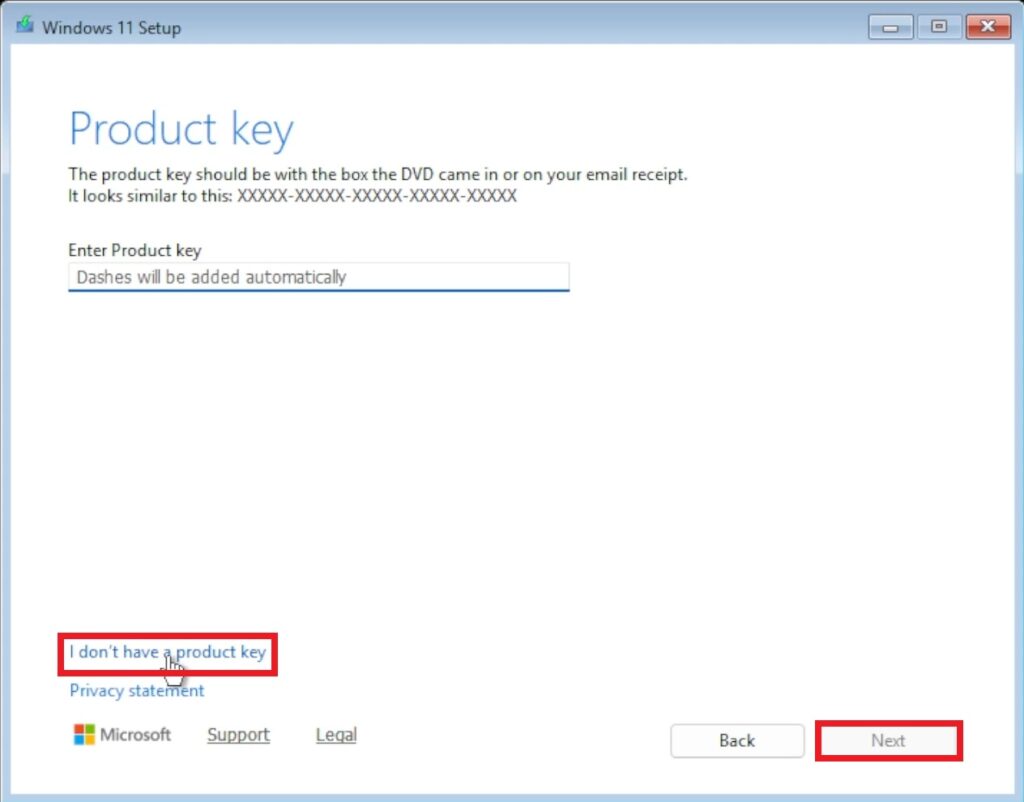Minimize the Windows 11 Setup window
1024x802 pixels.
(891, 27)
